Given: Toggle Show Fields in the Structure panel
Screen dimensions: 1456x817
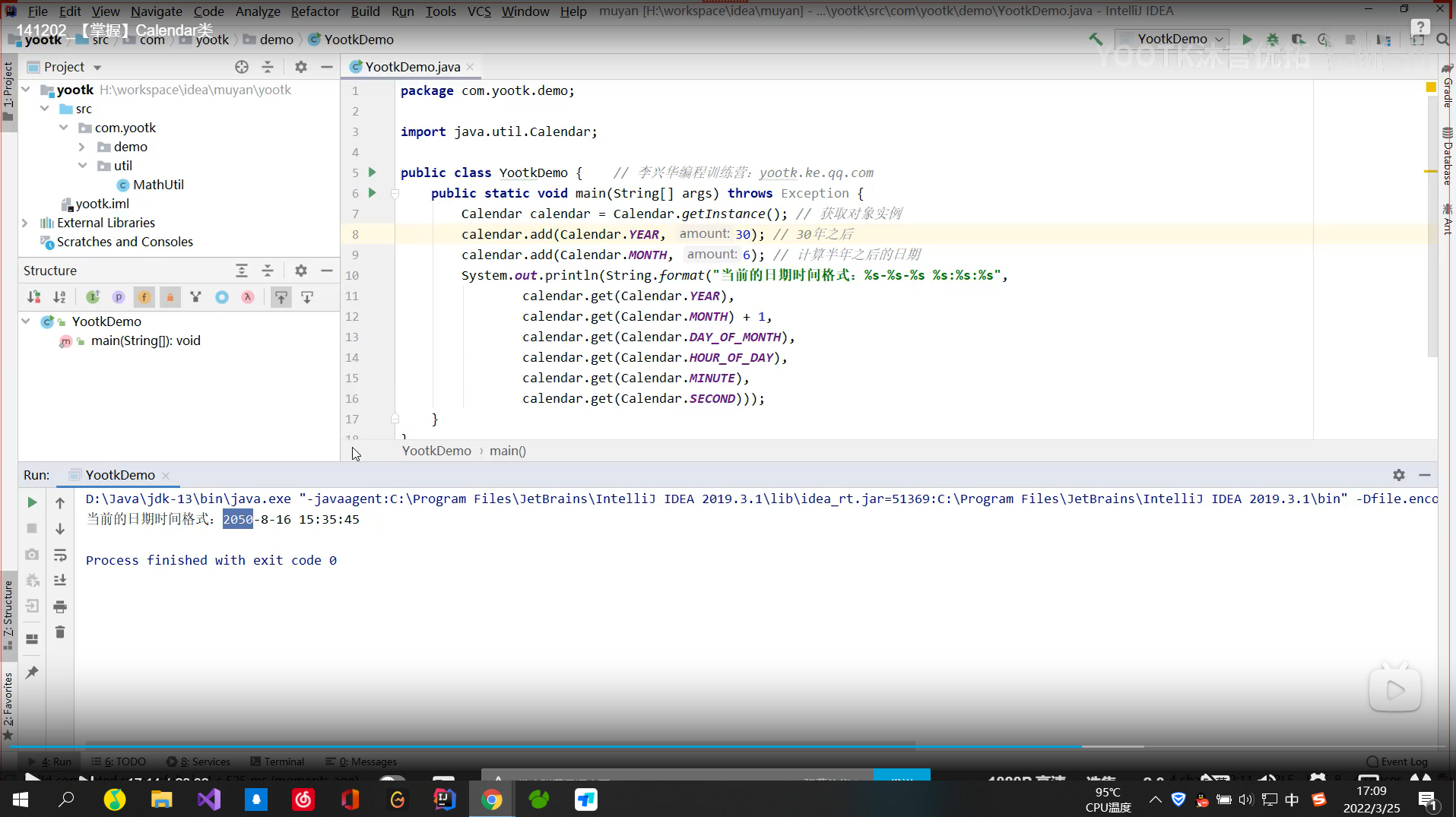Looking at the screenshot, I should point(144,297).
